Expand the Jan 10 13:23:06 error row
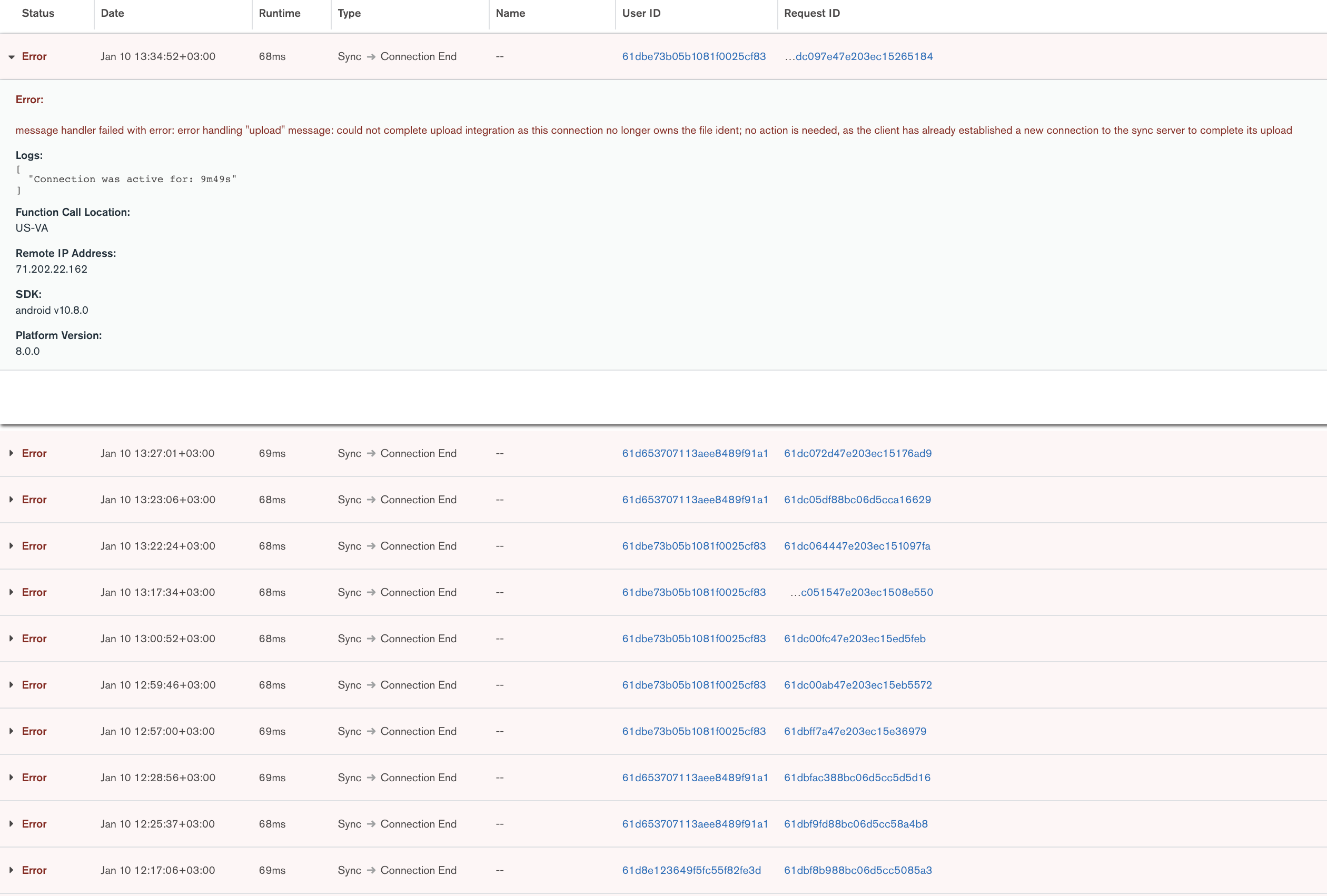Image resolution: width=1327 pixels, height=896 pixels. 12,500
